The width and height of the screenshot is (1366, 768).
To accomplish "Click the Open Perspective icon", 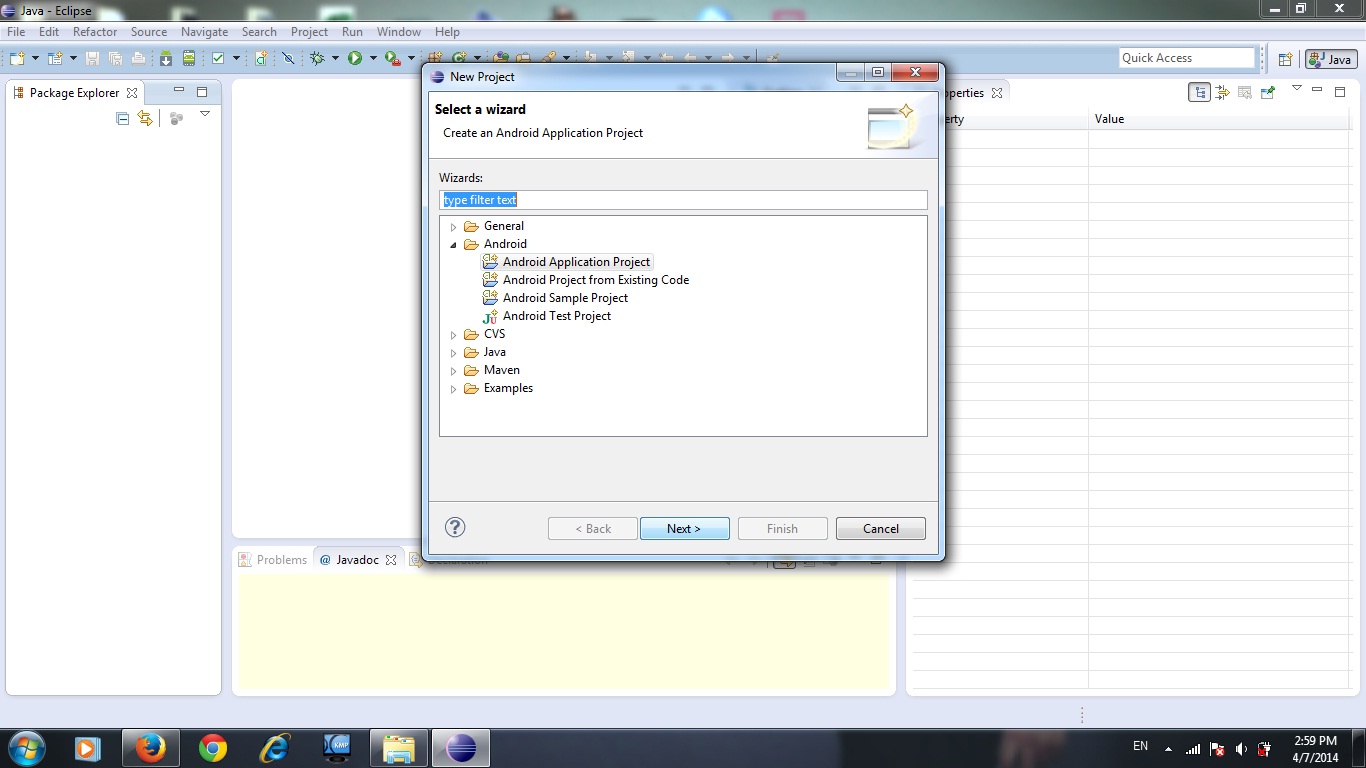I will (1286, 59).
